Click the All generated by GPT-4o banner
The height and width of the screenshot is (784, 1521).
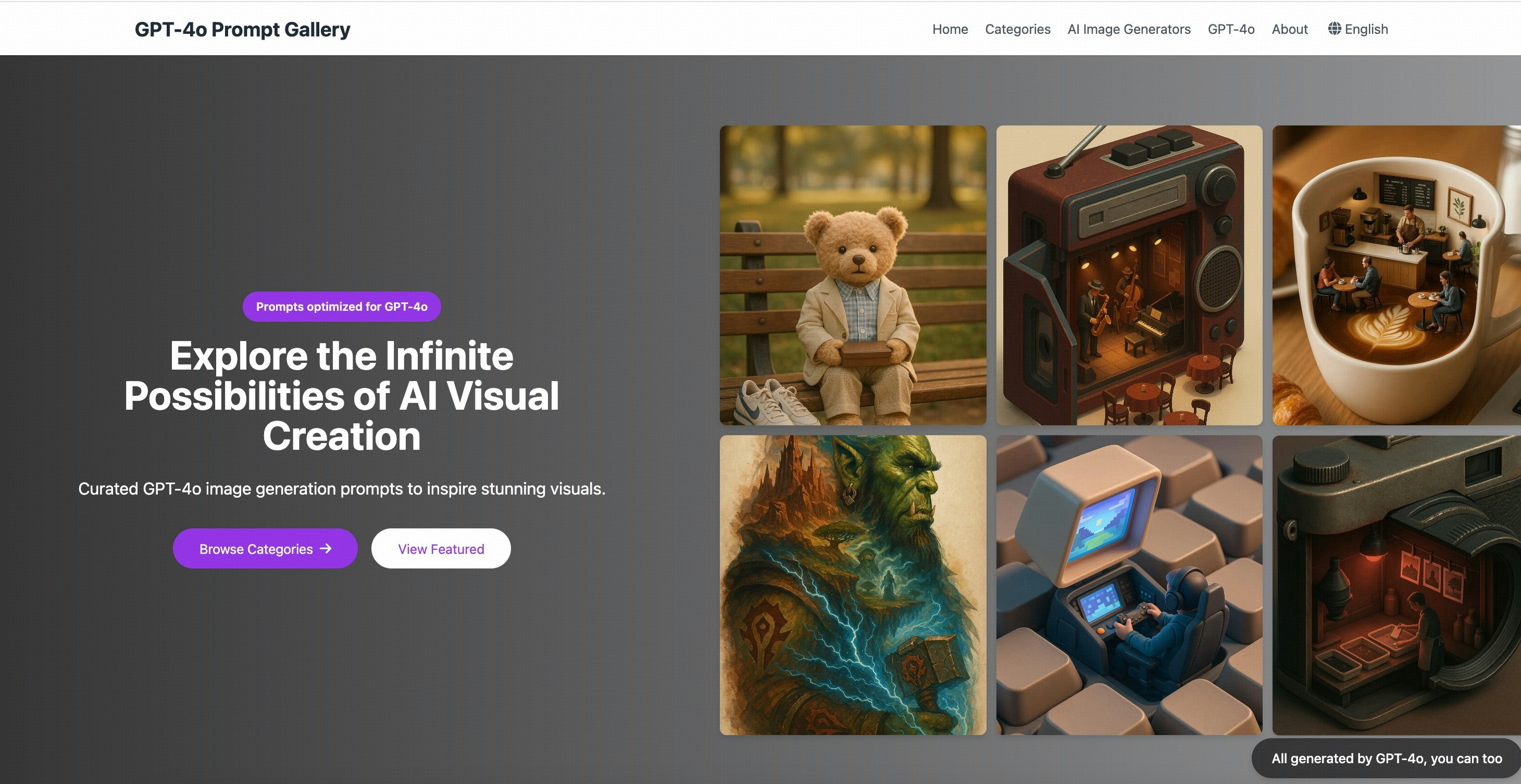coord(1386,758)
